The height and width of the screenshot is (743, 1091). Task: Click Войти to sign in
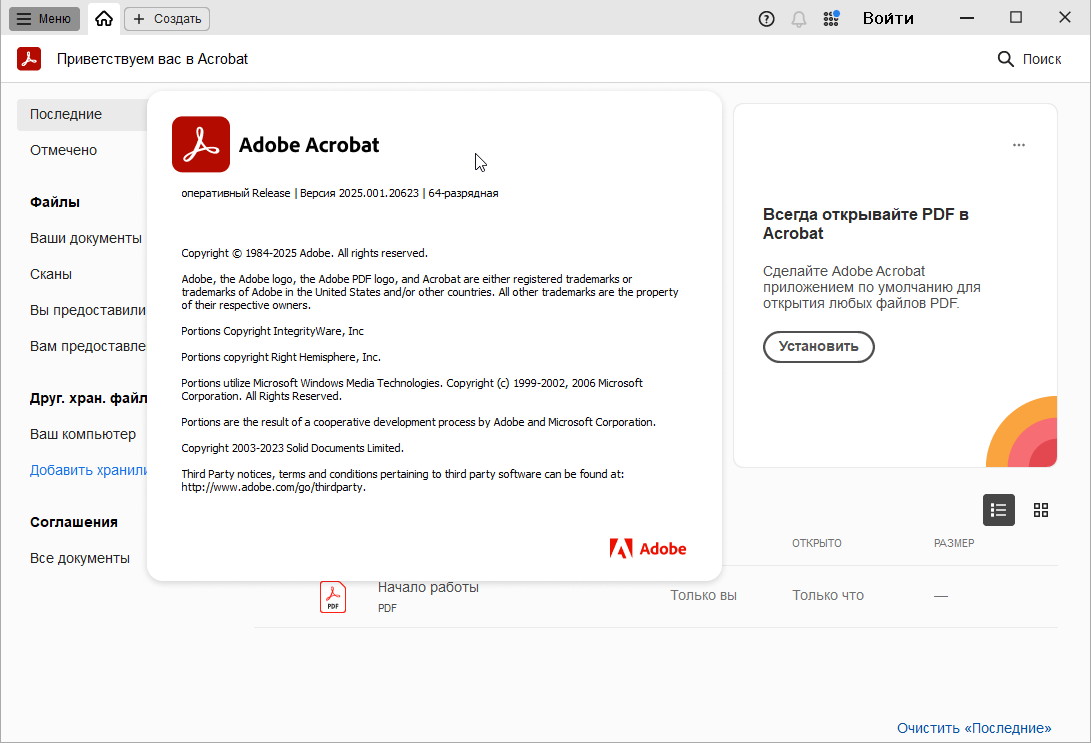tap(888, 19)
